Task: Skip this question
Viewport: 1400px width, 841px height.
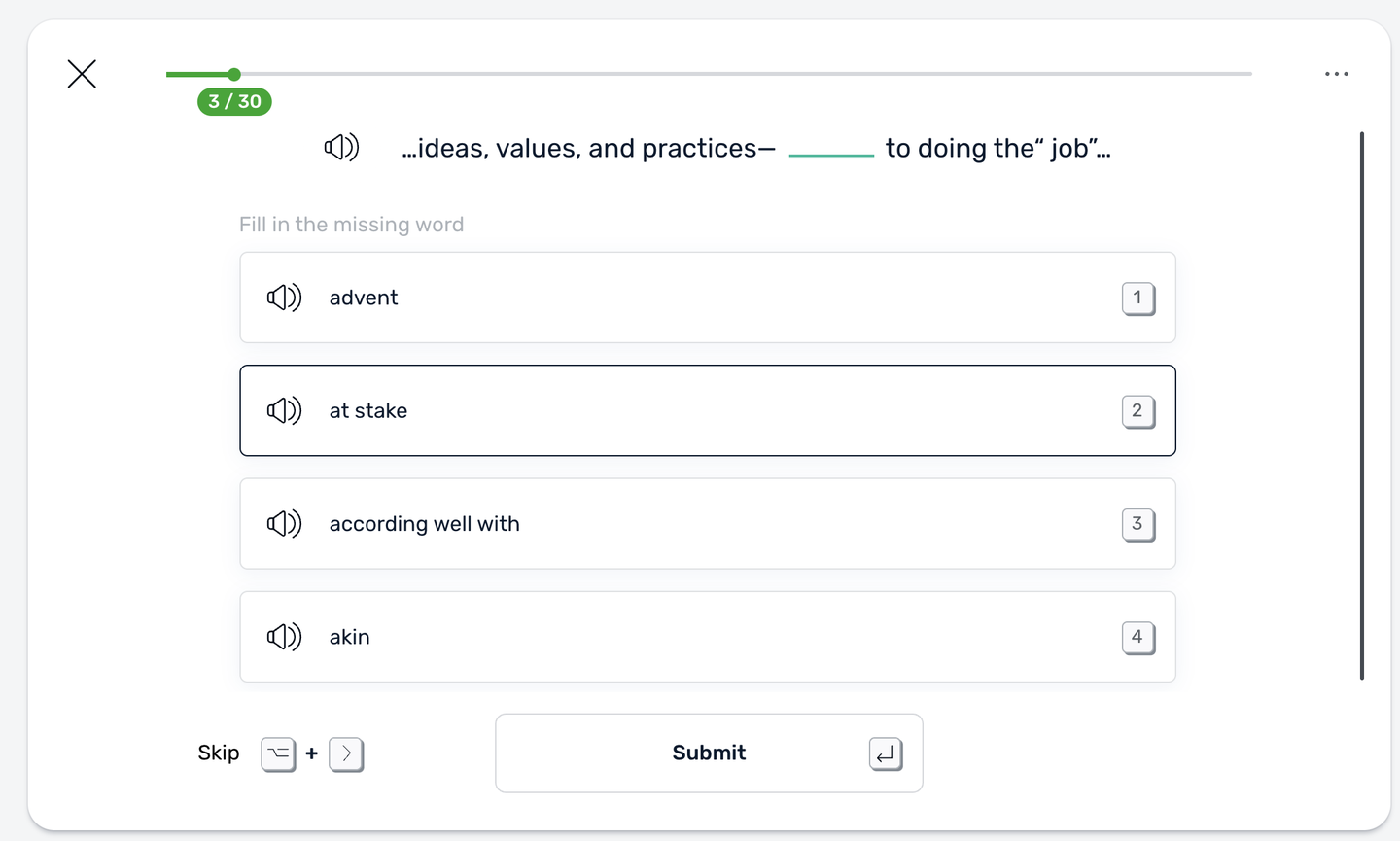Action: coord(219,753)
